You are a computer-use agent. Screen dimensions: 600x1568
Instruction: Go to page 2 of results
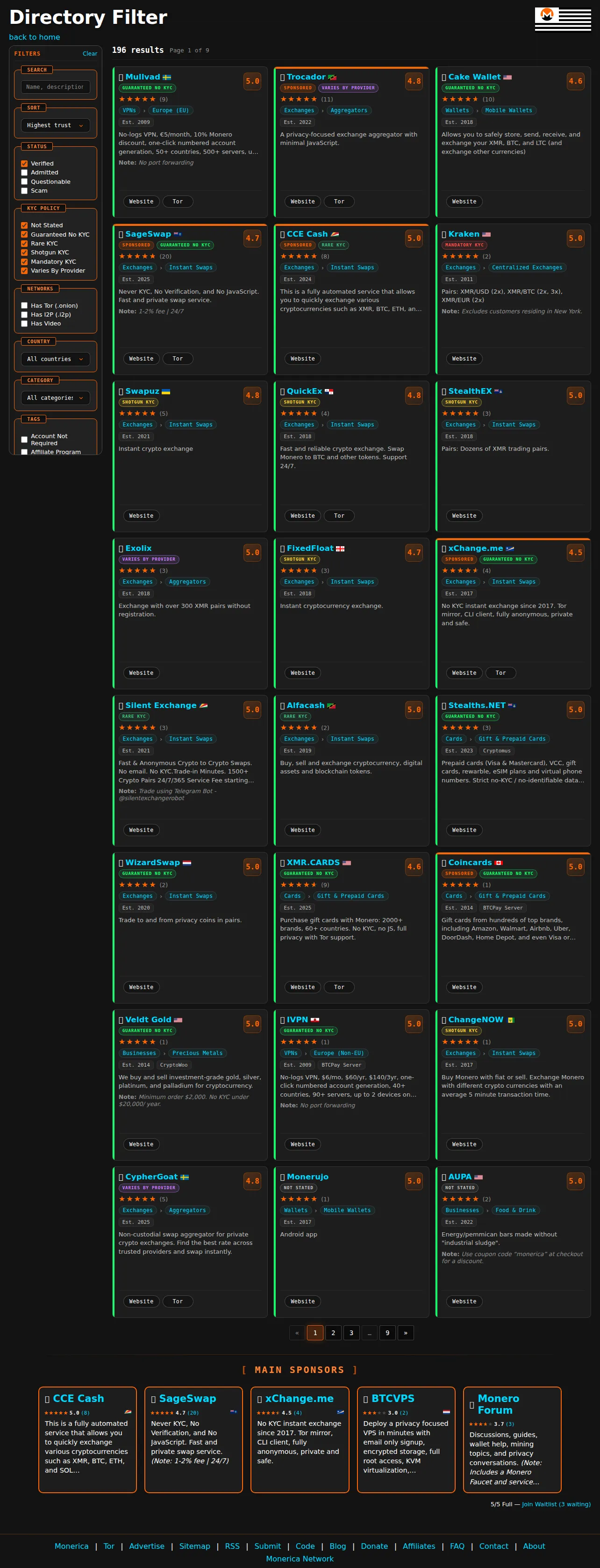tap(333, 1332)
